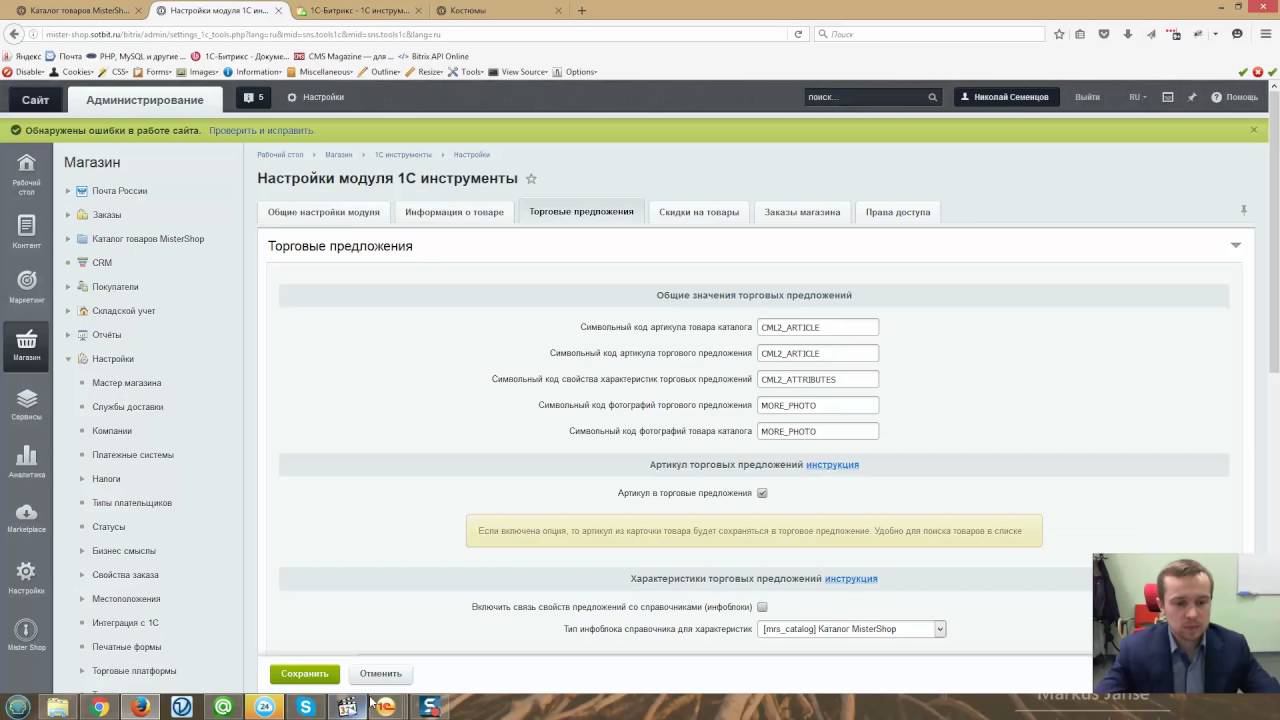Screen dimensions: 1280x720
Task: Open a new browser tab with plus
Action: coord(582,10)
